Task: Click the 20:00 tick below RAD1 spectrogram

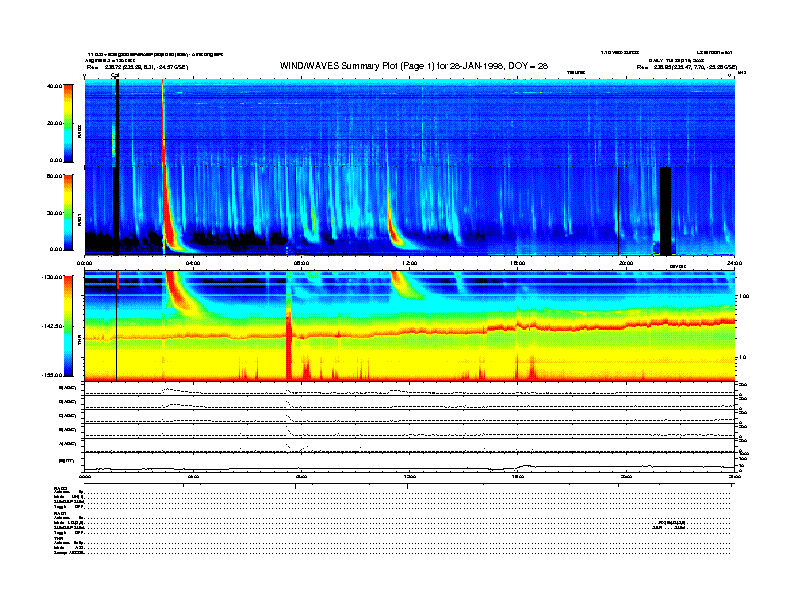Action: coord(626,263)
